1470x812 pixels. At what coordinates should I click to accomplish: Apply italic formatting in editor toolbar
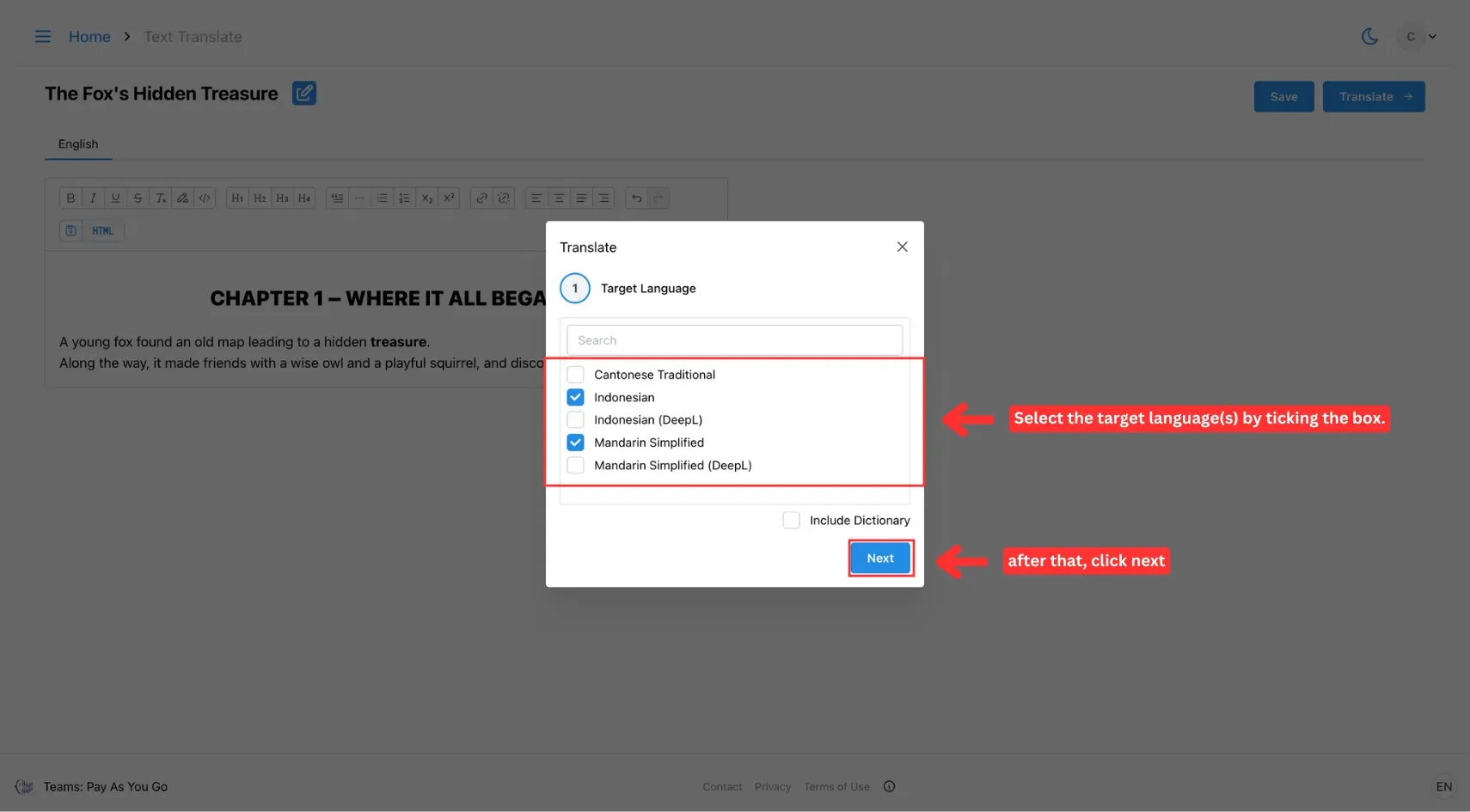93,198
